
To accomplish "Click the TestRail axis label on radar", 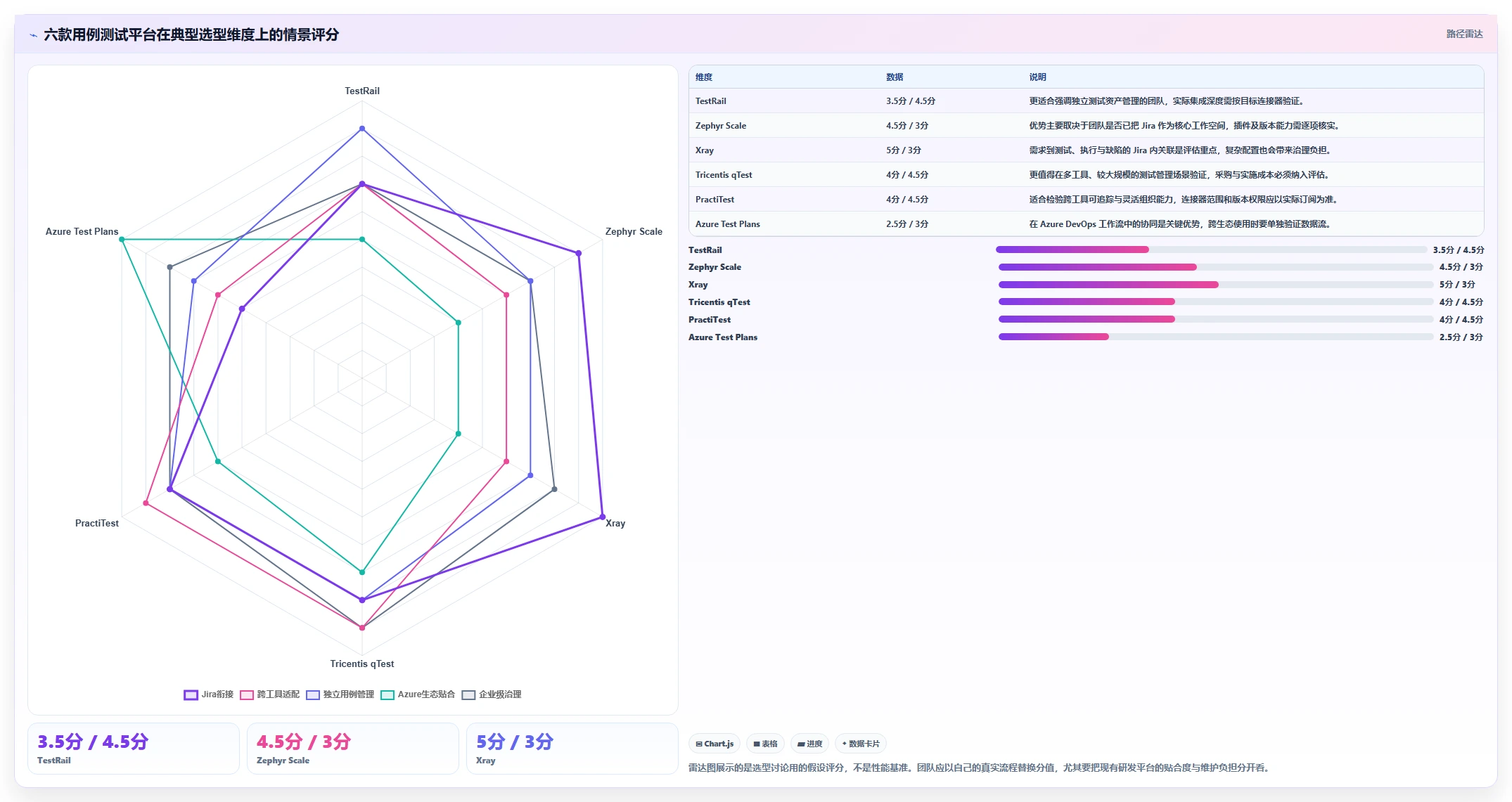I will [362, 91].
